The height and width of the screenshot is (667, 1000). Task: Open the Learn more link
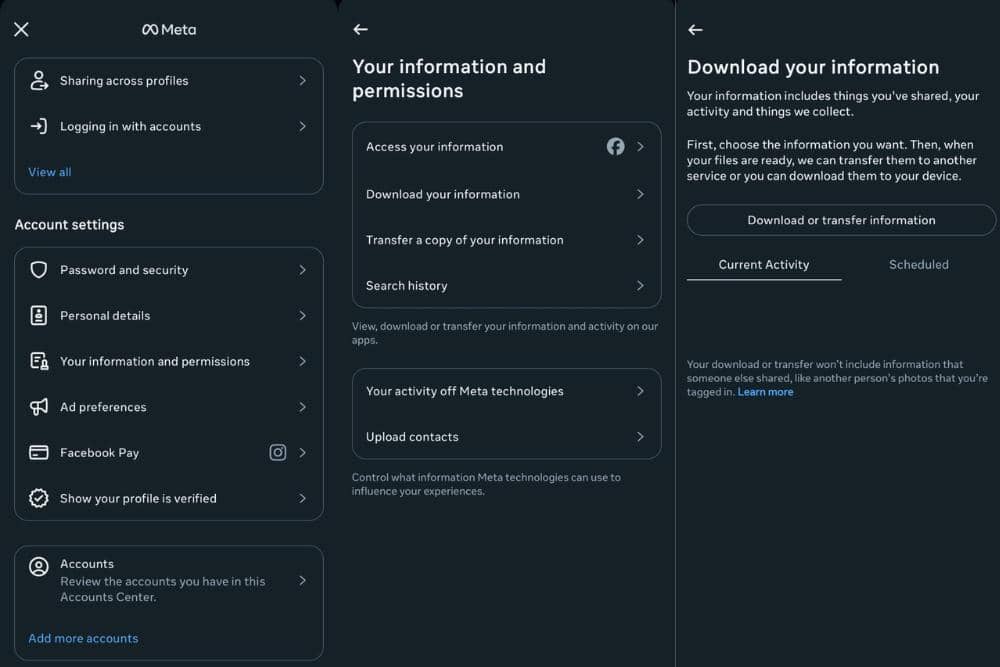pos(765,392)
